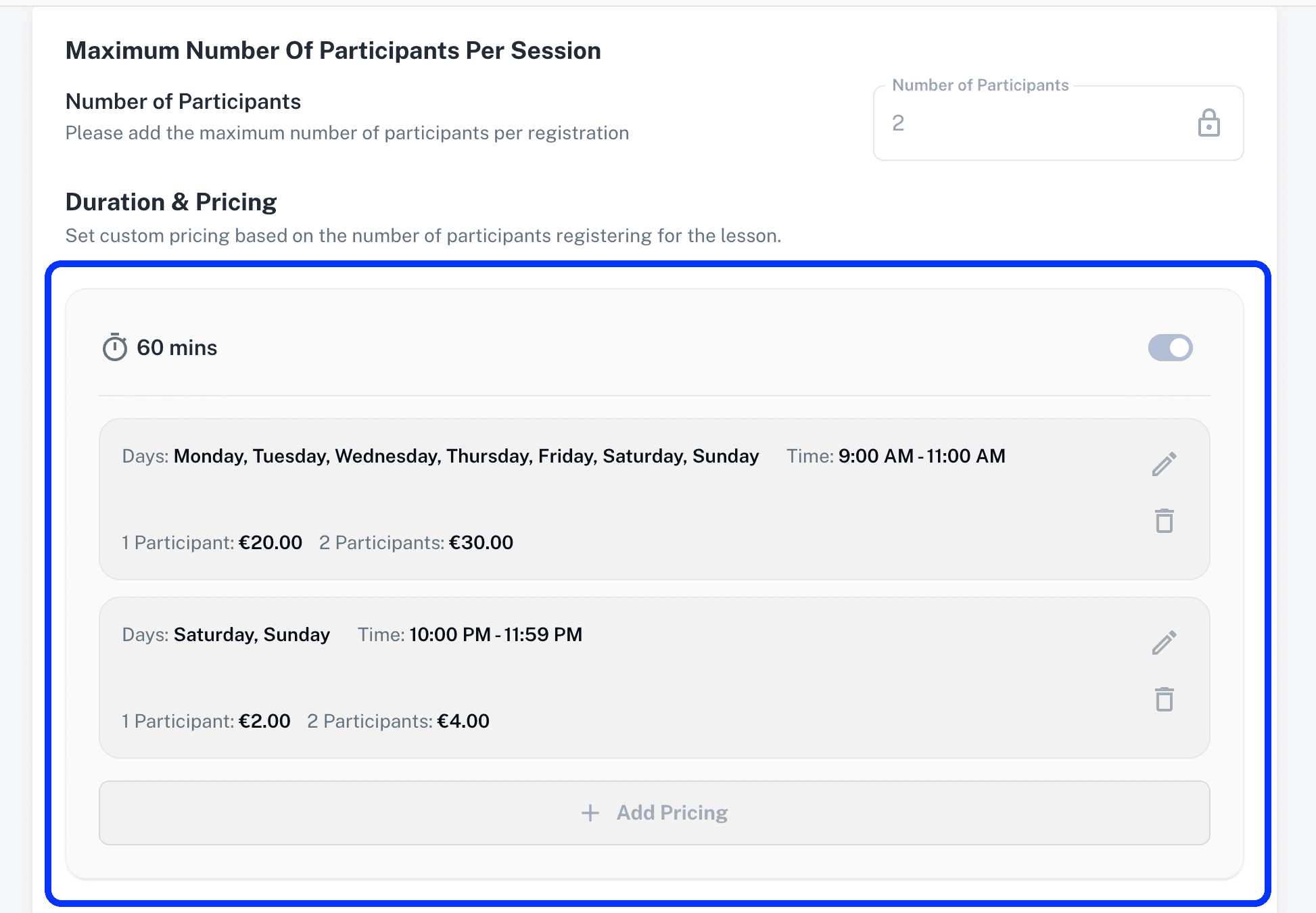1316x913 pixels.
Task: Delete the Monday–Sunday 9:00 AM pricing
Action: [x=1164, y=521]
